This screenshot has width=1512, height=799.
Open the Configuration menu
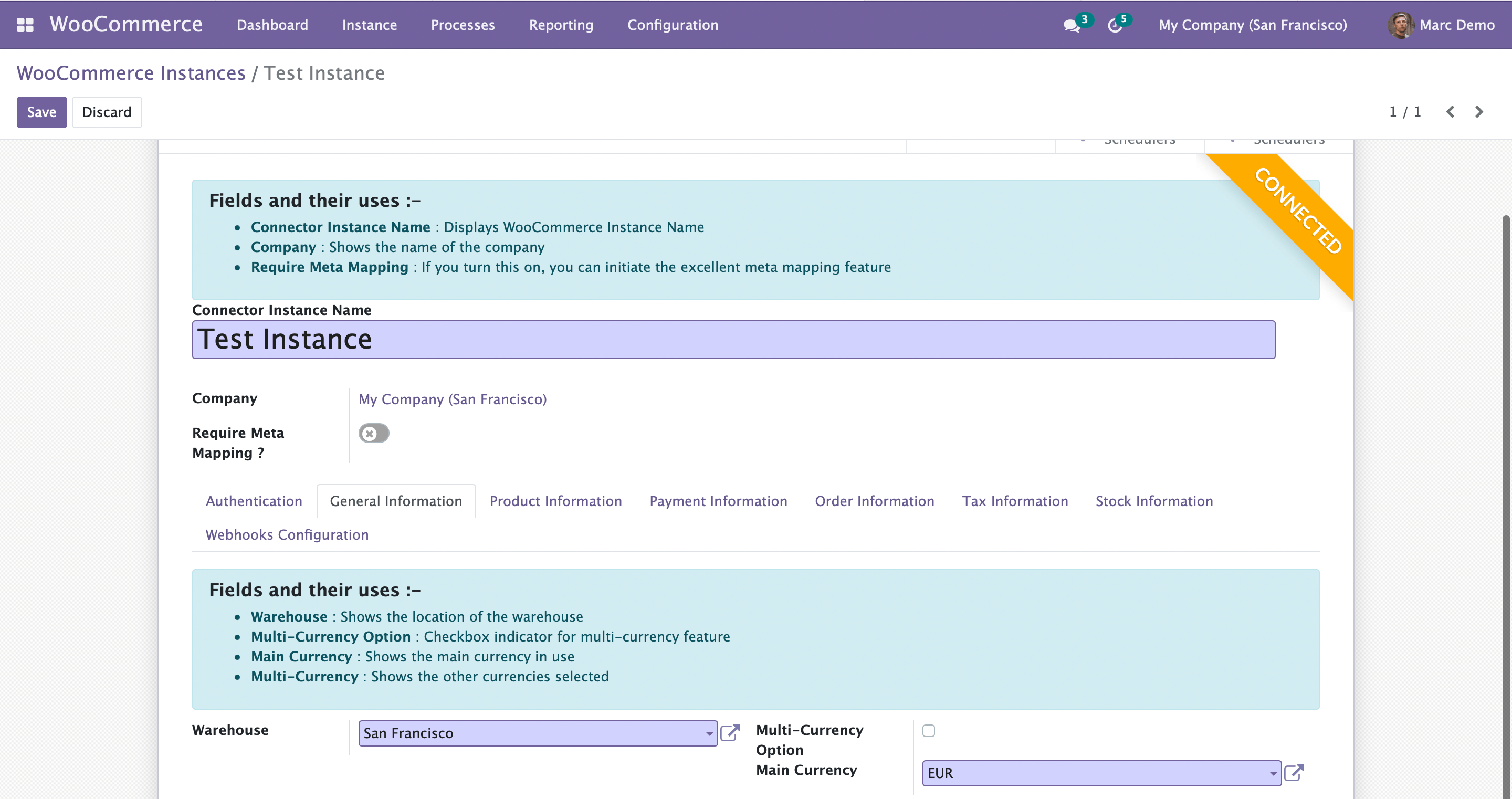pos(672,25)
